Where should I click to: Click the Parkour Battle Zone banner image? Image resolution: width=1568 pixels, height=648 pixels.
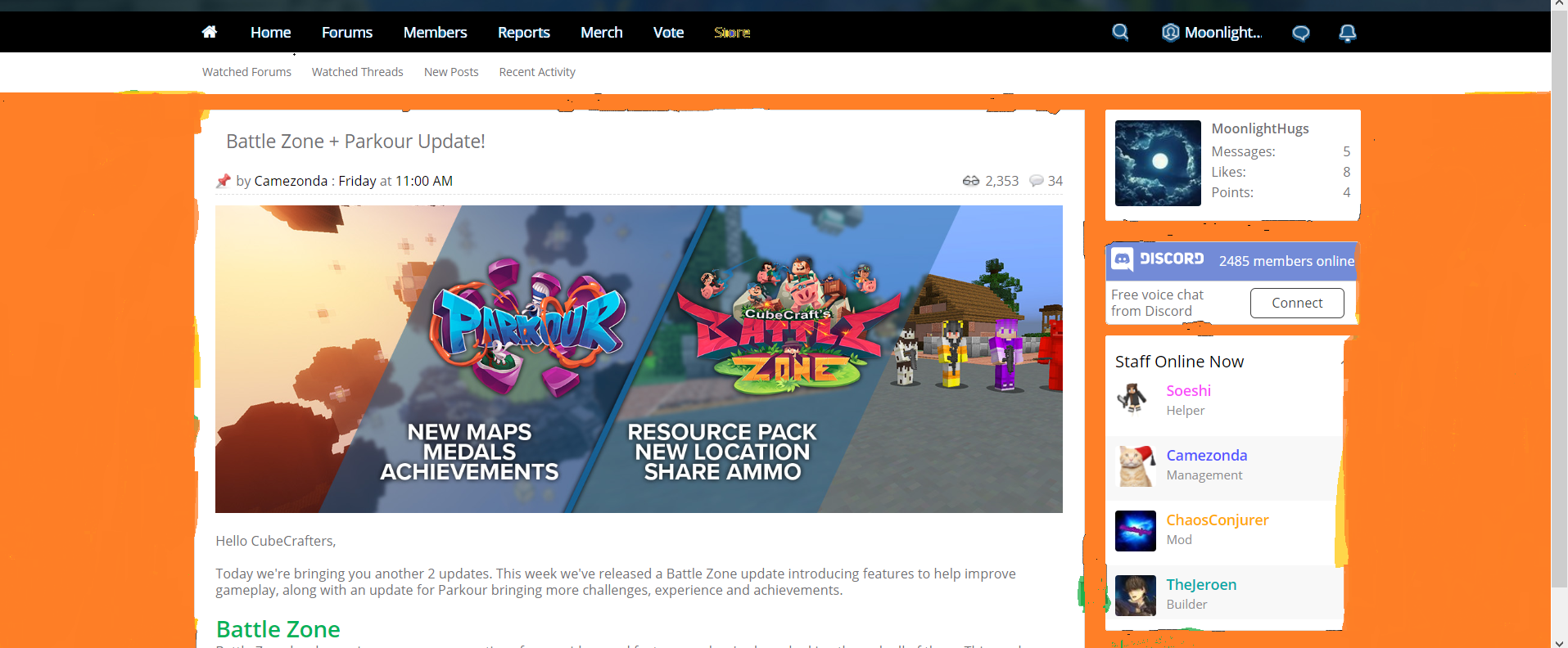tap(639, 359)
